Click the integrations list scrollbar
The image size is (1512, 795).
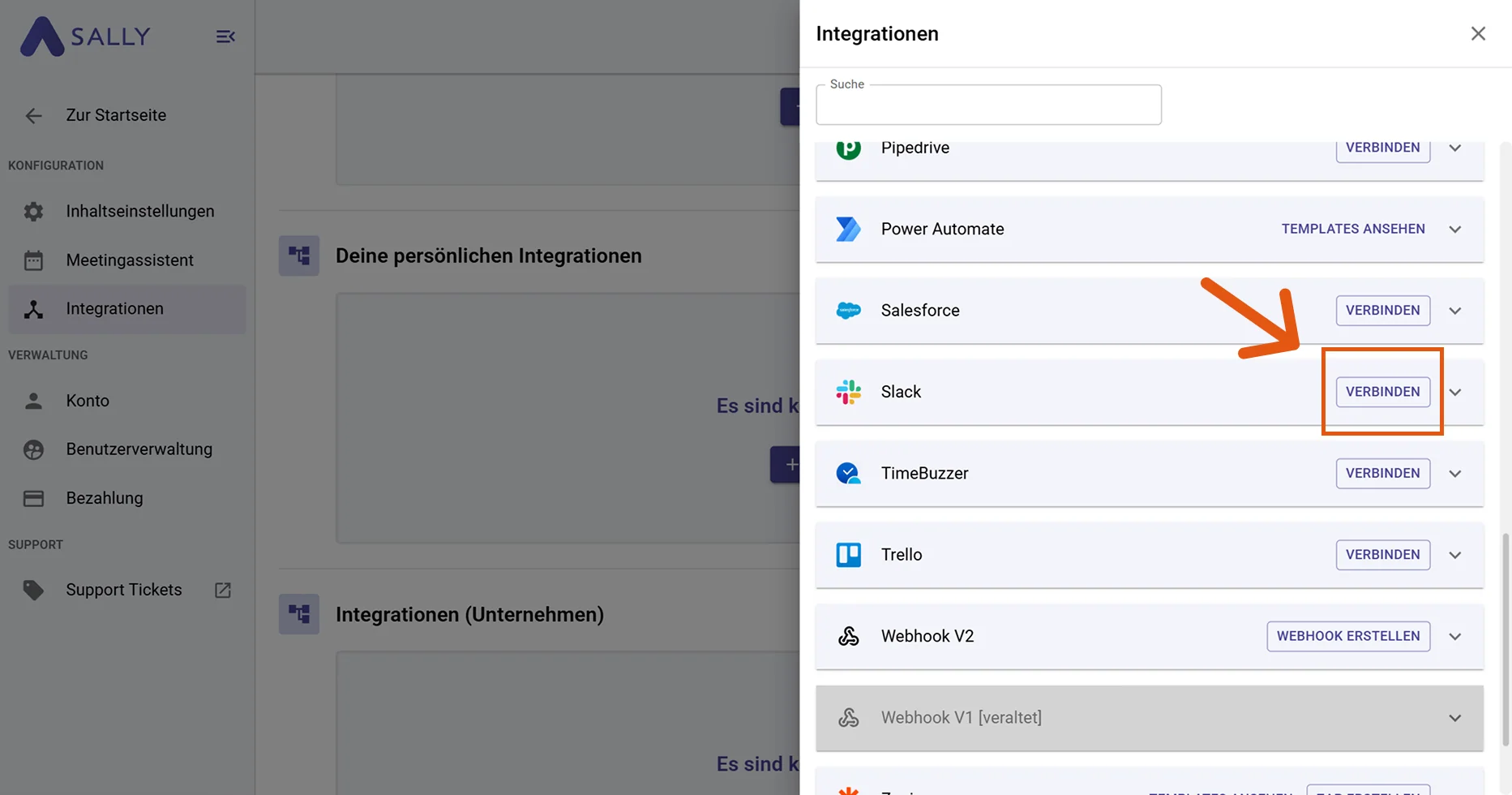point(1506,638)
